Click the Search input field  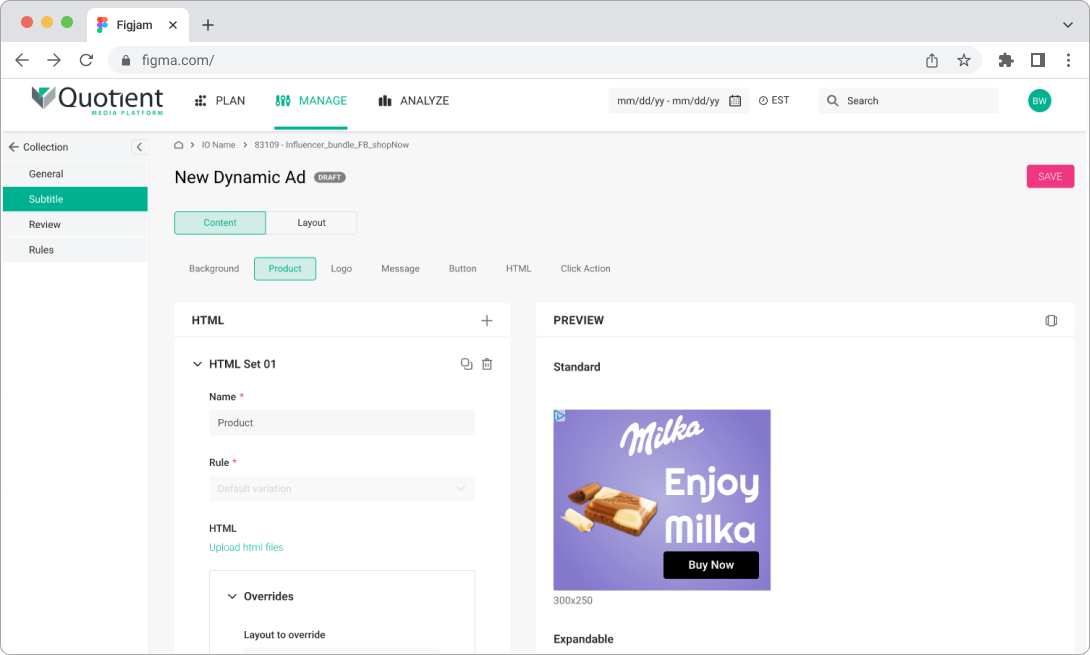coord(909,101)
